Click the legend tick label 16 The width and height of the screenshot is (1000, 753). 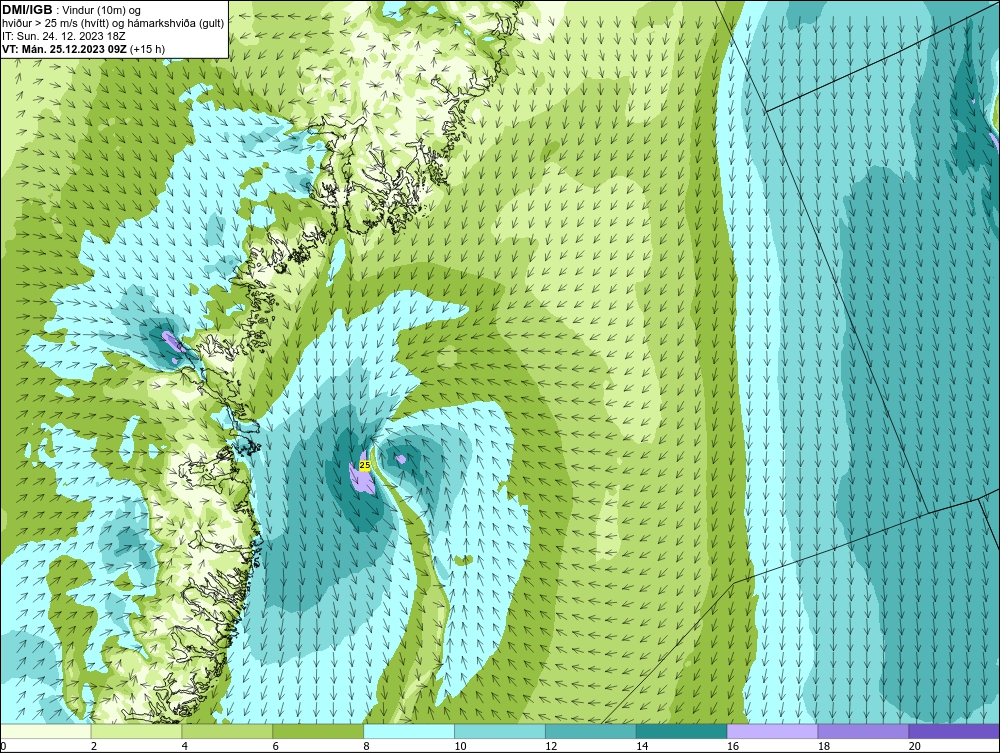click(x=733, y=746)
